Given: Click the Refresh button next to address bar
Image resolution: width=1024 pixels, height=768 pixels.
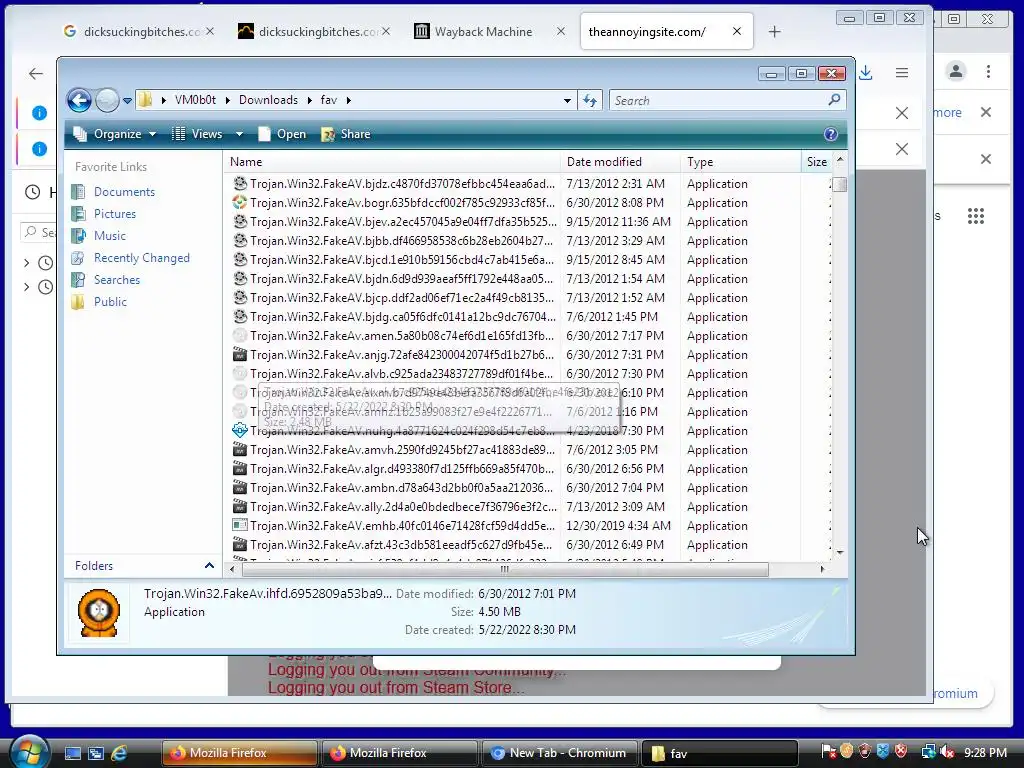Looking at the screenshot, I should (590, 101).
